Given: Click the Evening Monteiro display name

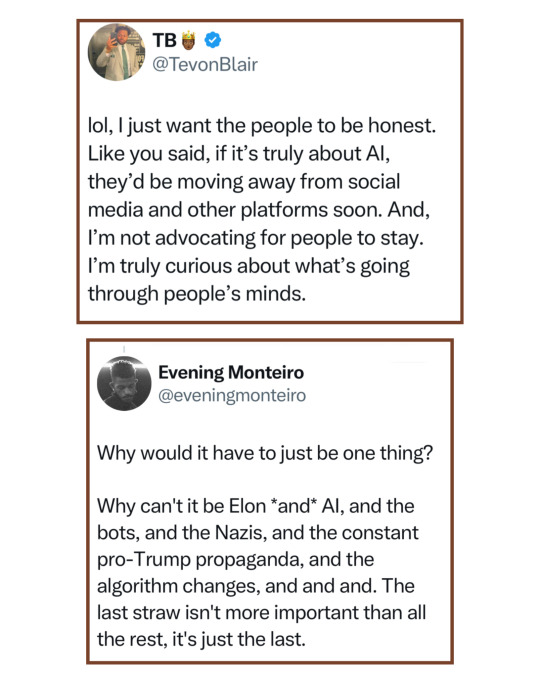Looking at the screenshot, I should tap(231, 372).
